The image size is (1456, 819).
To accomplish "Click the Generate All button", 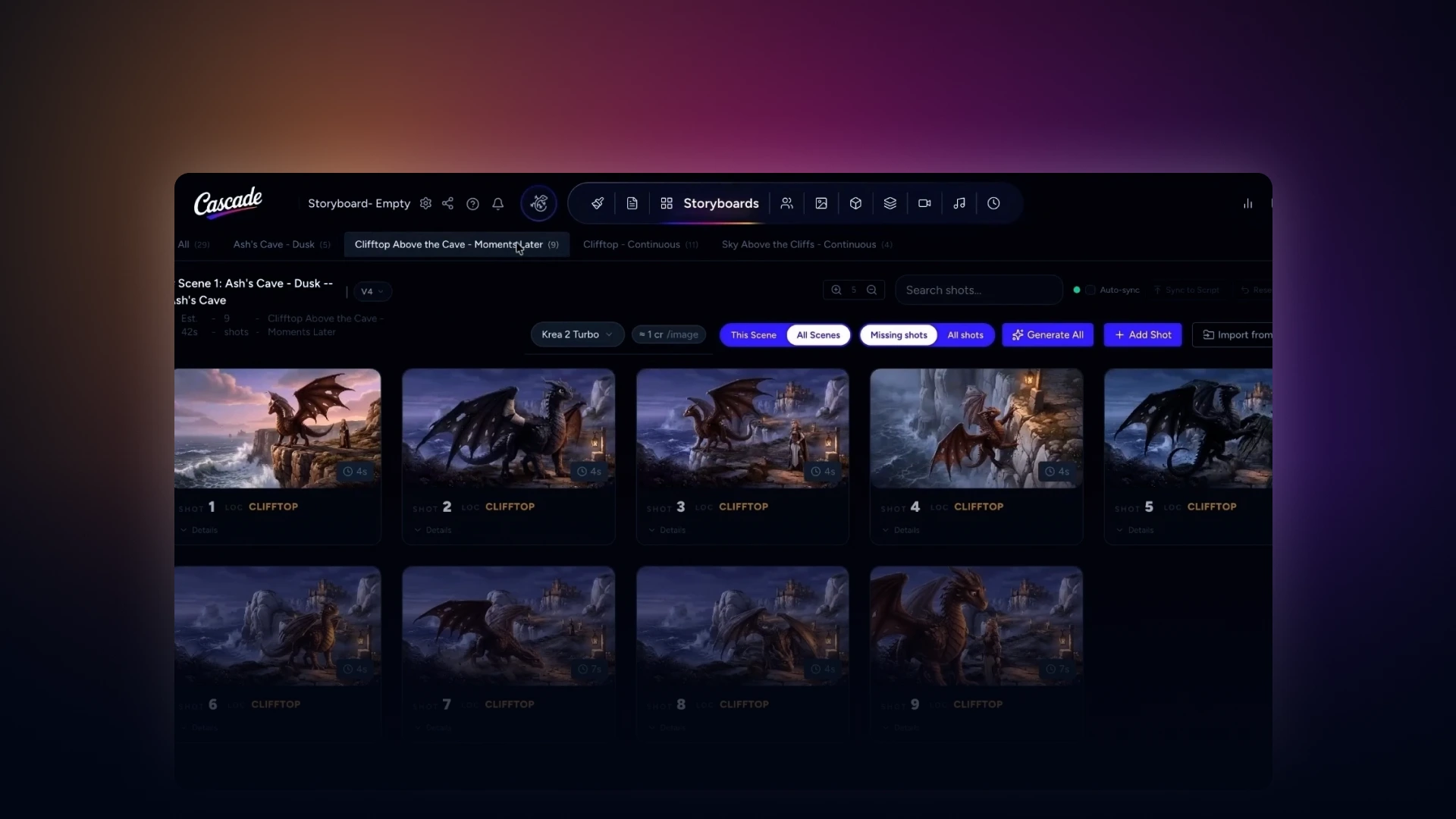I will (1047, 335).
